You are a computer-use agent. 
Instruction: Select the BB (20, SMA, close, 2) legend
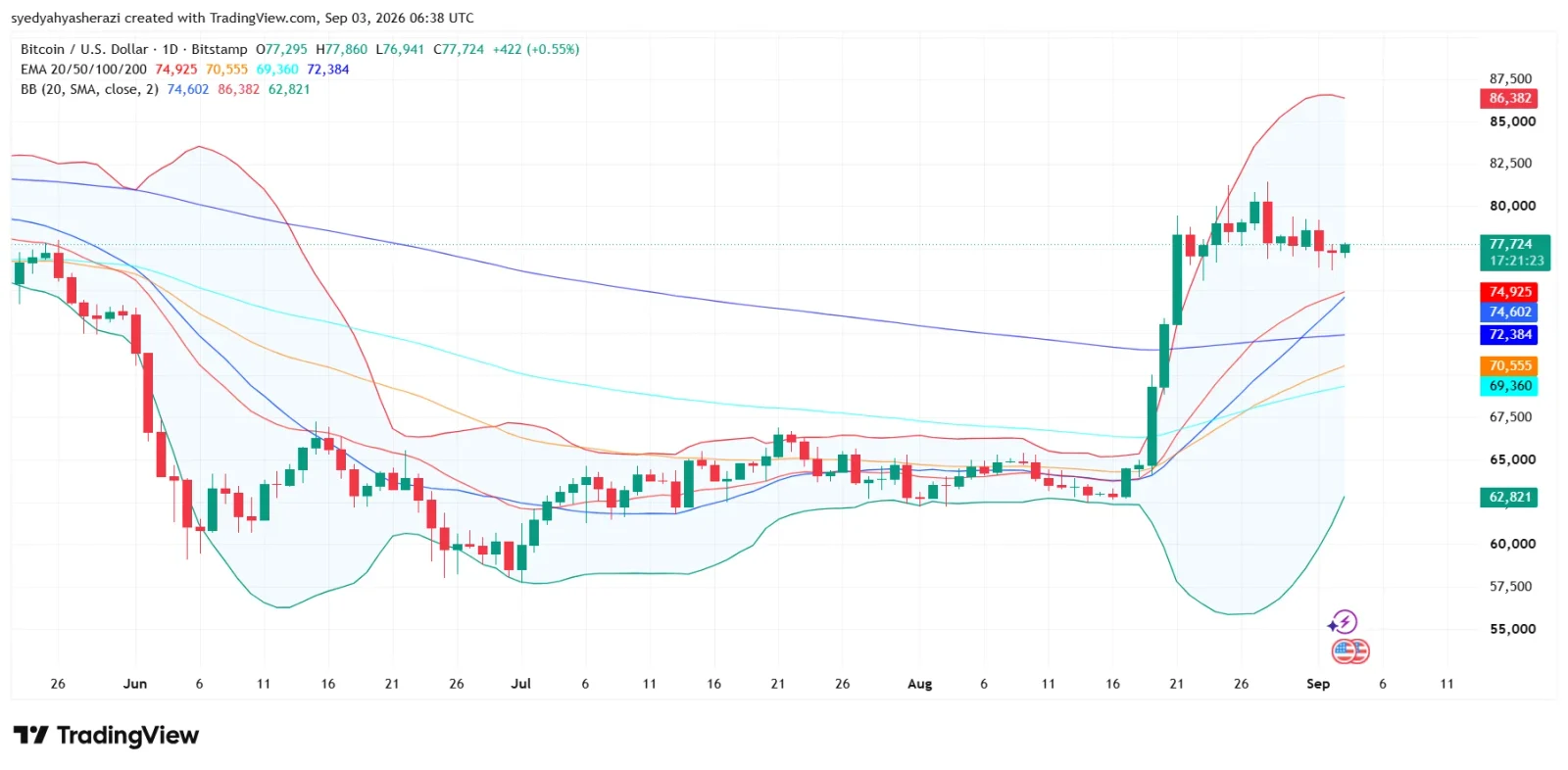(x=89, y=89)
